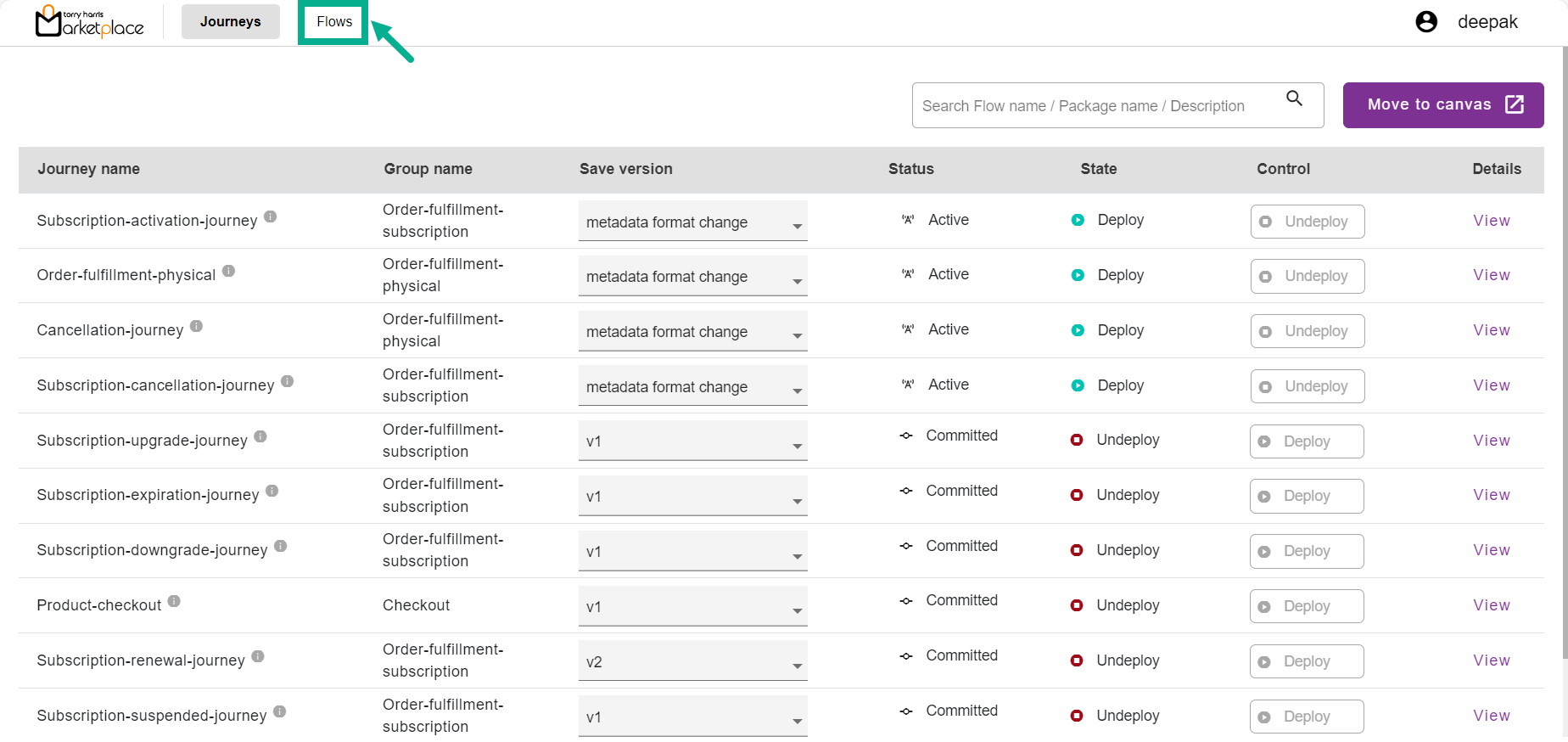1568x742 pixels.
Task: Switch to the Journeys tab
Action: coord(230,22)
